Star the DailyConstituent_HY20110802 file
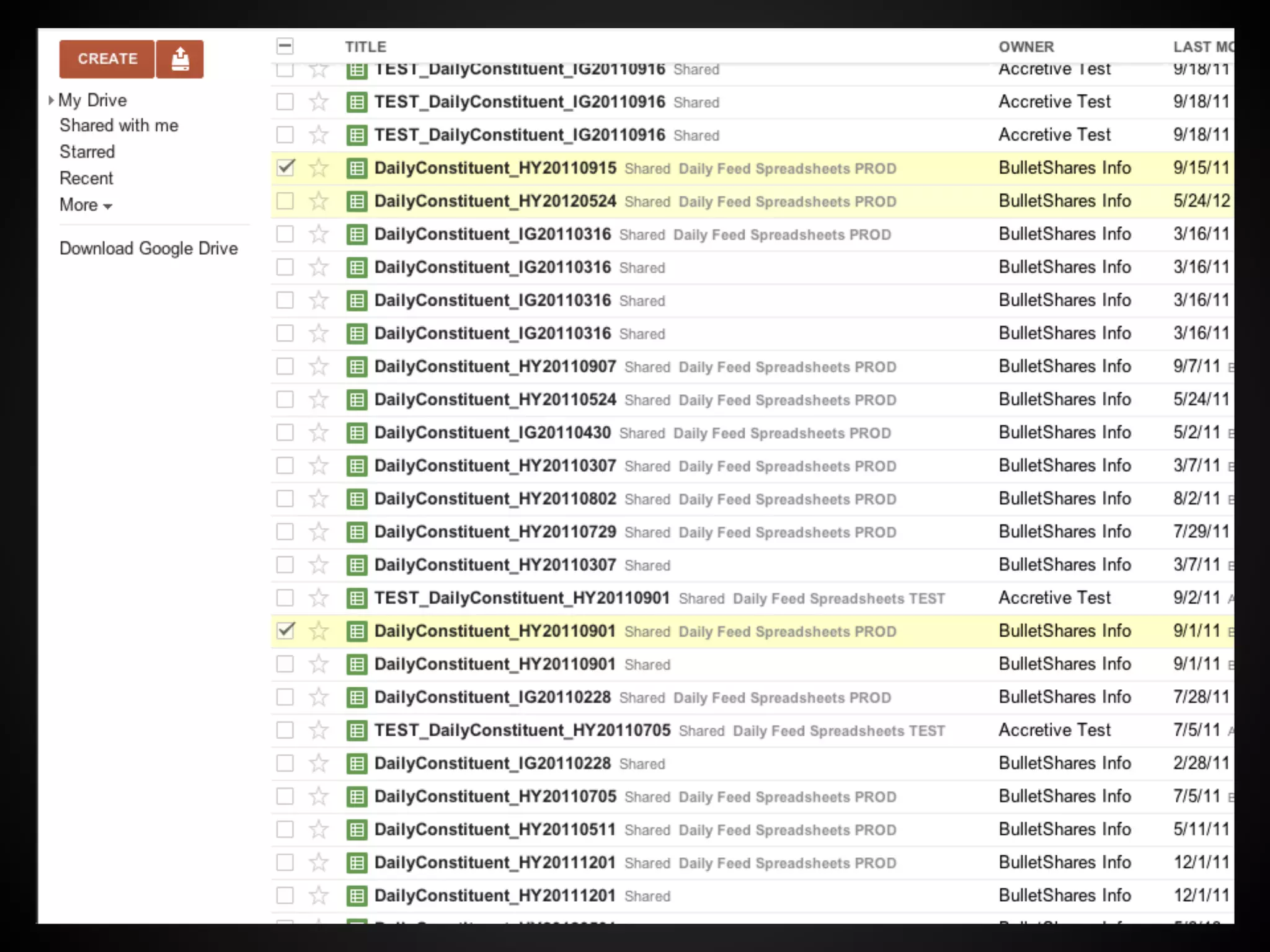The width and height of the screenshot is (1270, 952). pyautogui.click(x=319, y=499)
